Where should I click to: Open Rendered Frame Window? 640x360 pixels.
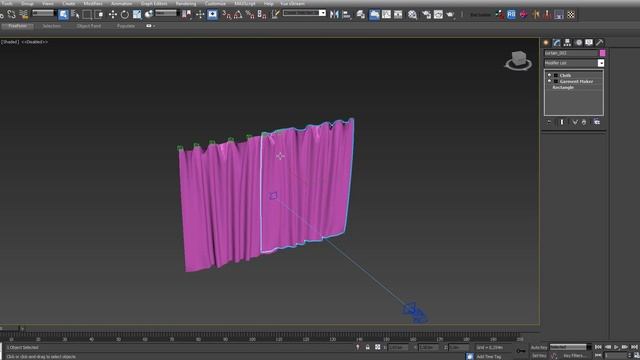coord(438,15)
